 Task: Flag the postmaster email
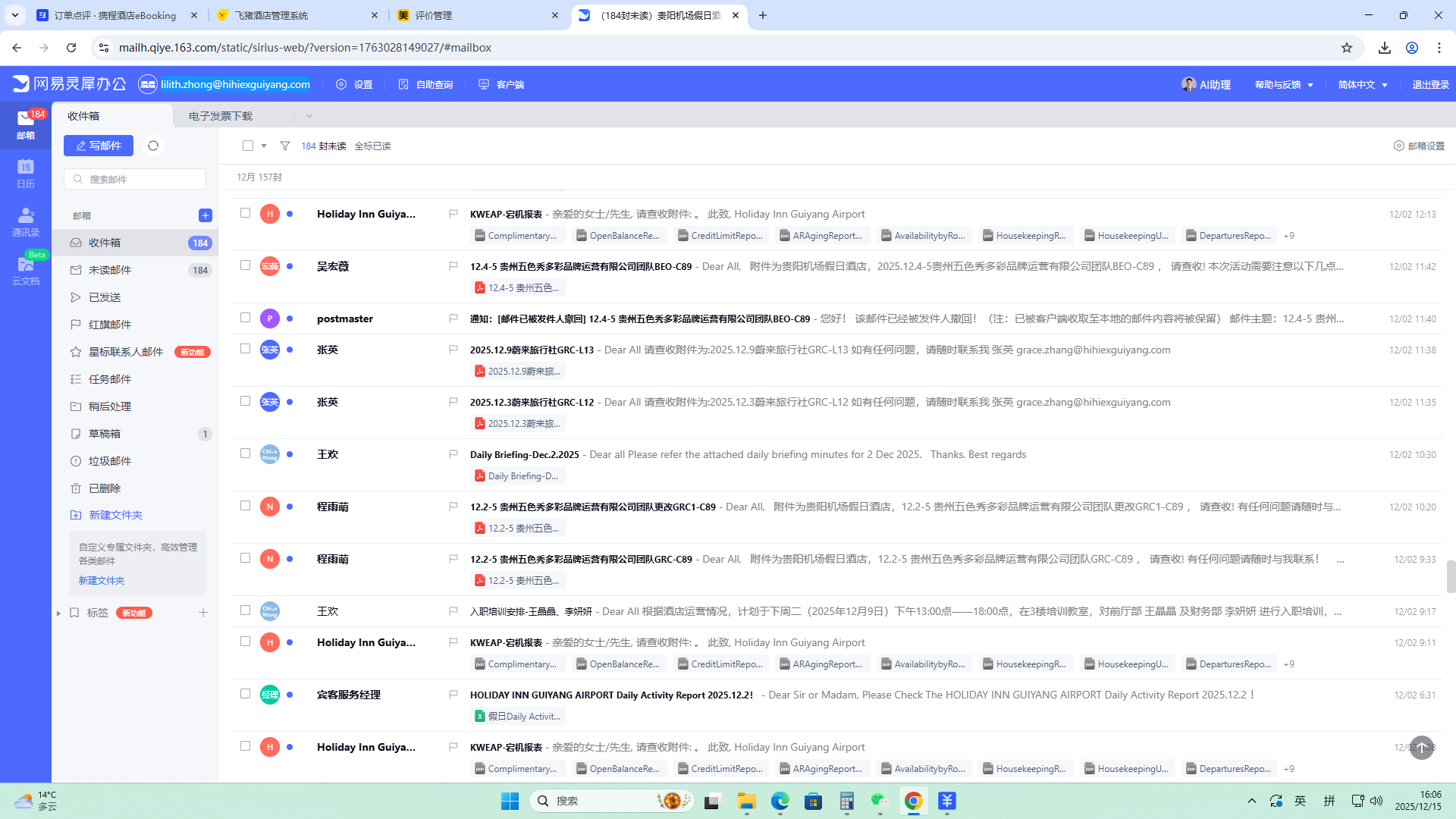coord(453,318)
